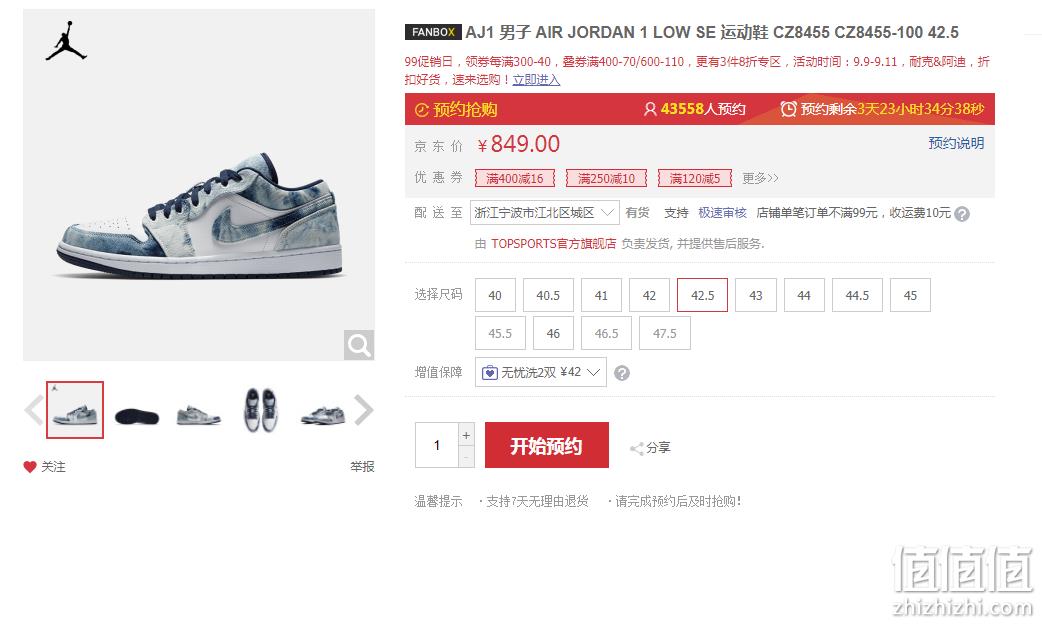Click the Jordan Jumpman logo
The height and width of the screenshot is (625, 1042).
(x=66, y=41)
